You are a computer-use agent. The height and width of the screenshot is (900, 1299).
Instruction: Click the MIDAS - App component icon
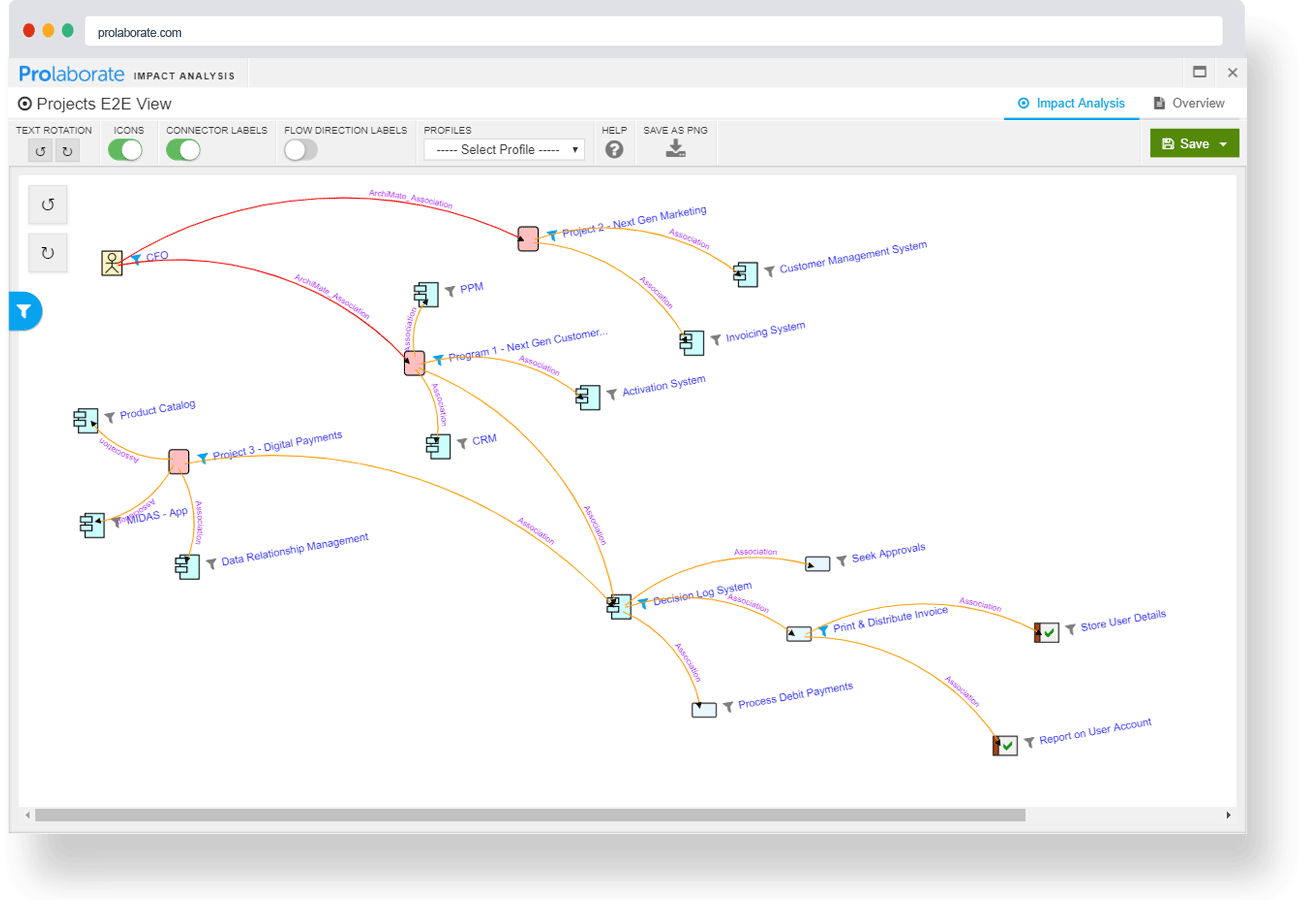pos(92,525)
